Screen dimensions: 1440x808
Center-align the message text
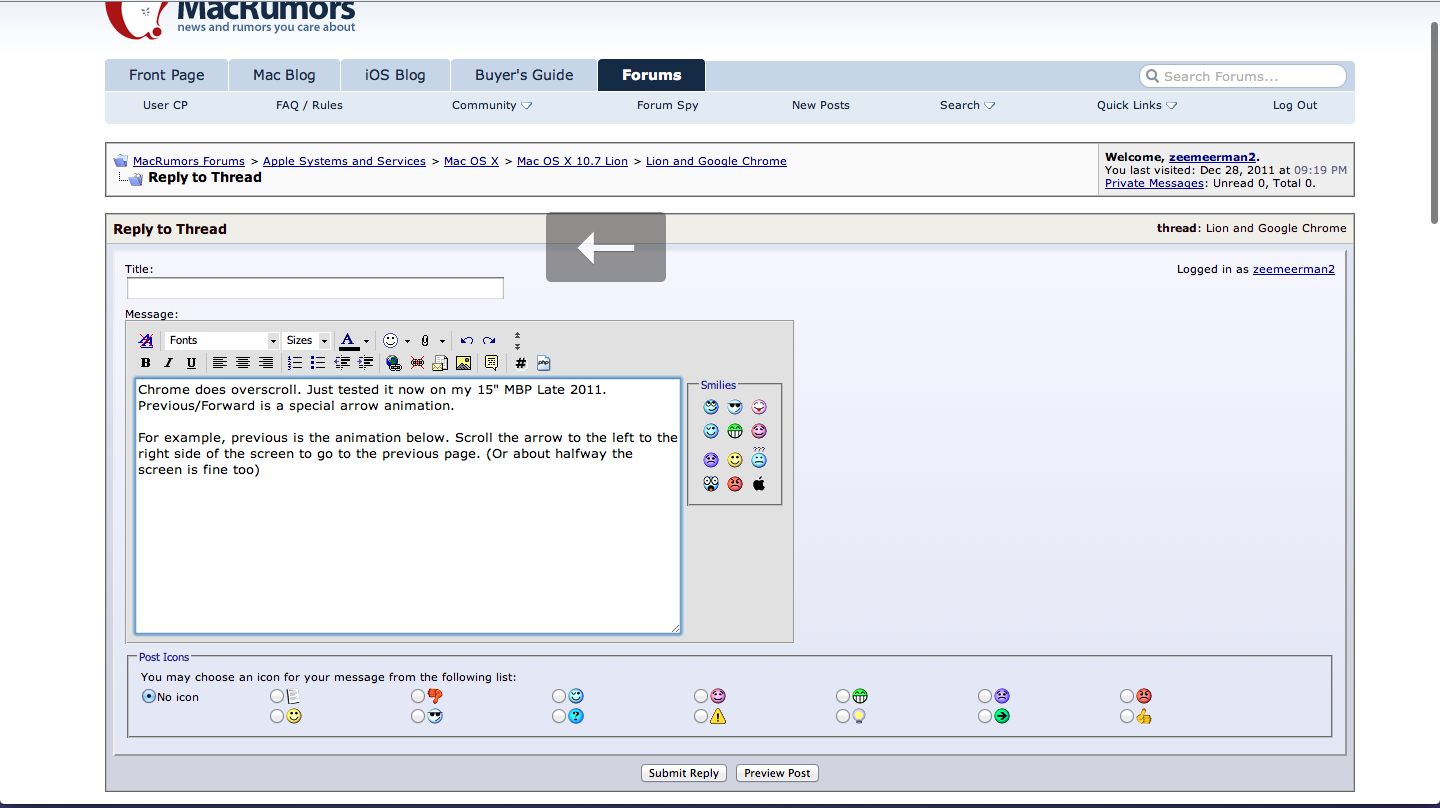[243, 363]
